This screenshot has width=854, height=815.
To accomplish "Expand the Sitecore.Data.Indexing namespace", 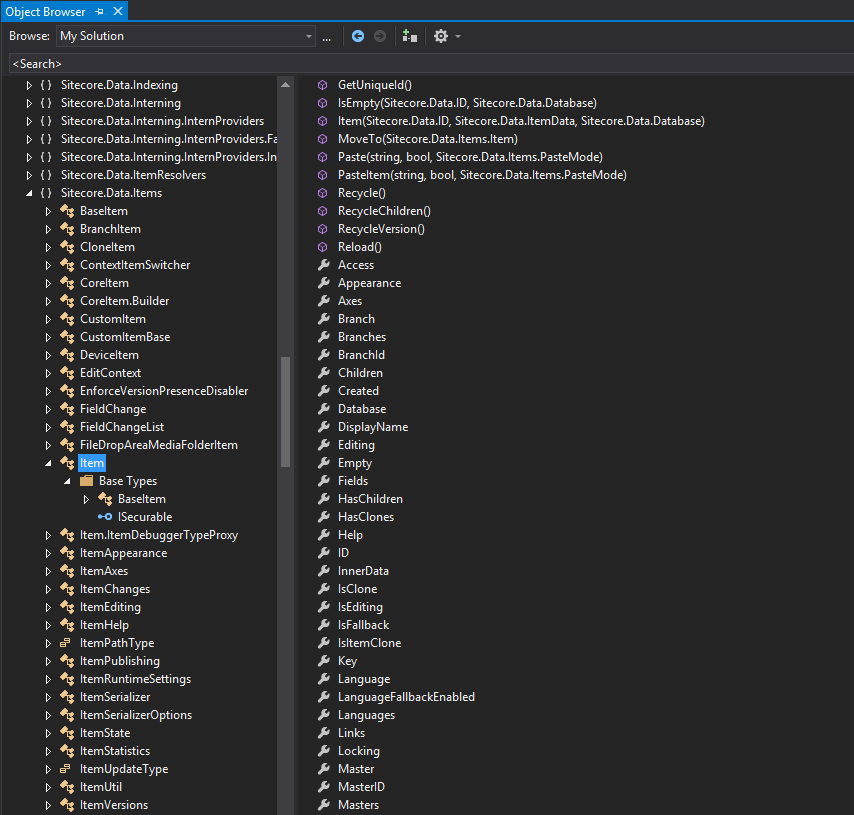I will [29, 85].
